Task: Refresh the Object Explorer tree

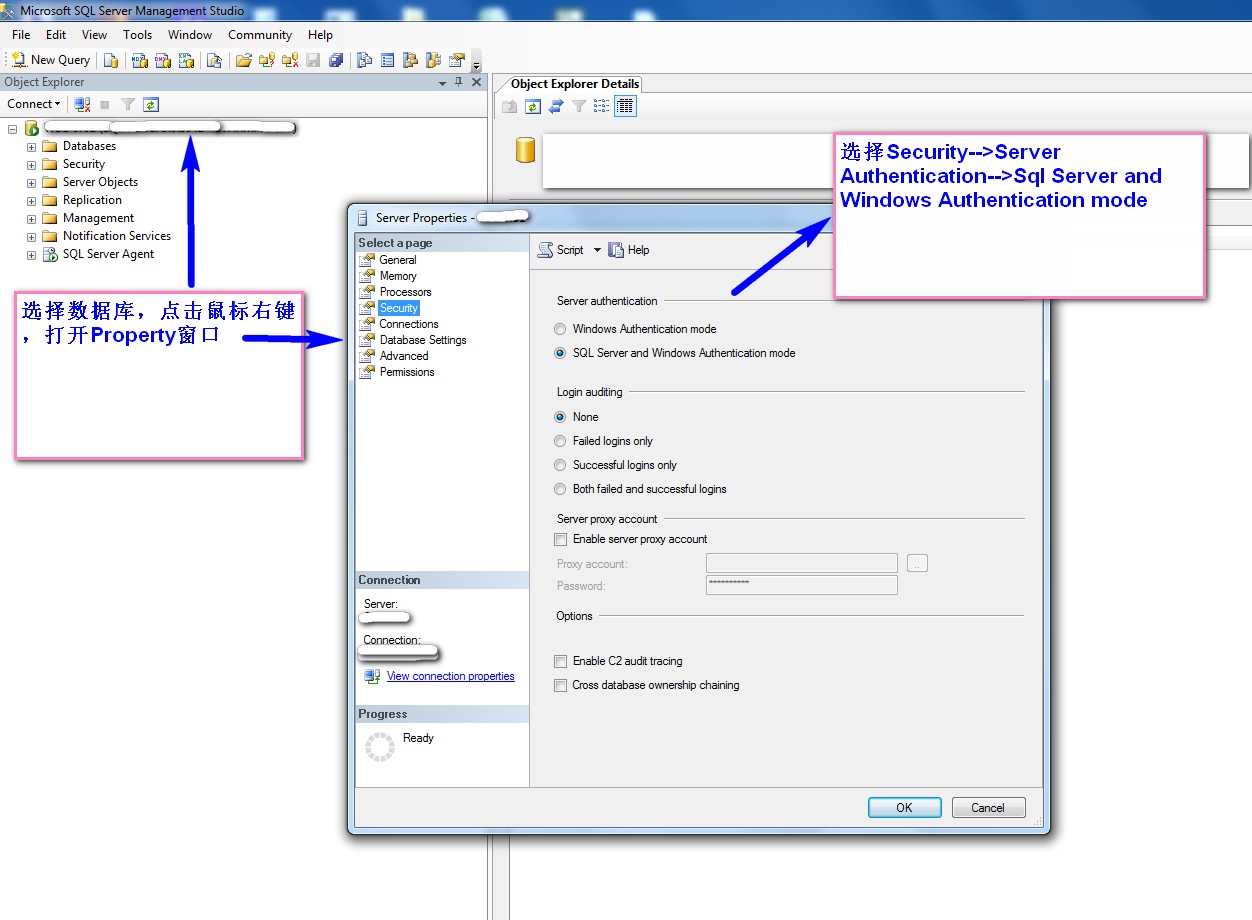Action: [x=150, y=104]
